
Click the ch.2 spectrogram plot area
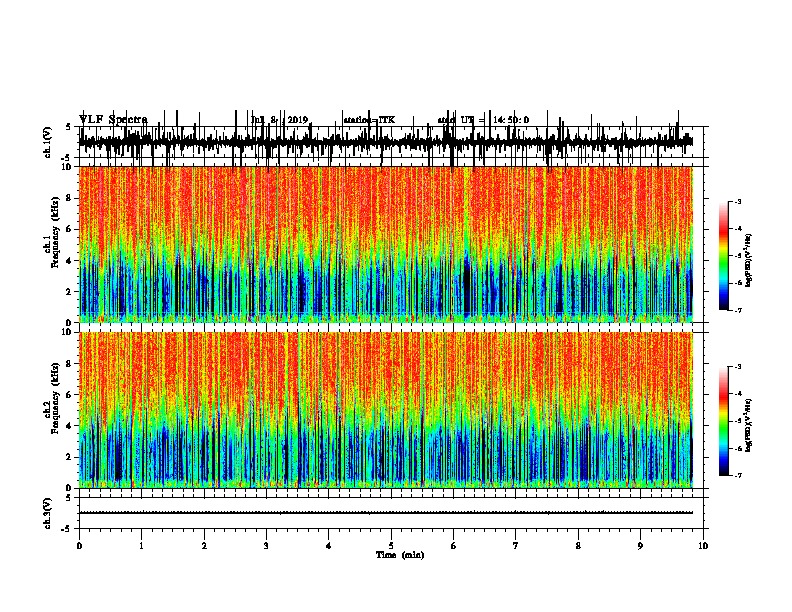386,410
